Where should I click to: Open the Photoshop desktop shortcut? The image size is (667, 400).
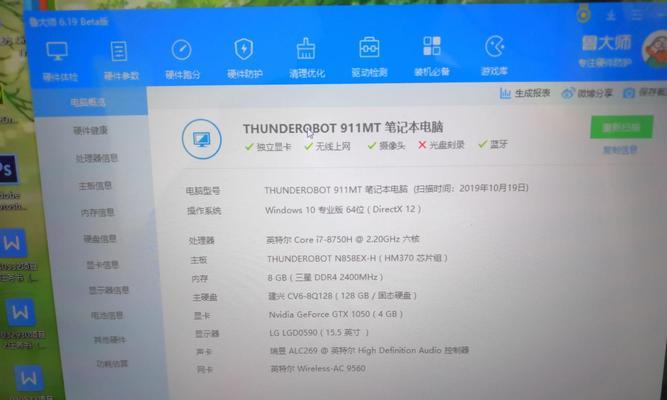click(7, 169)
